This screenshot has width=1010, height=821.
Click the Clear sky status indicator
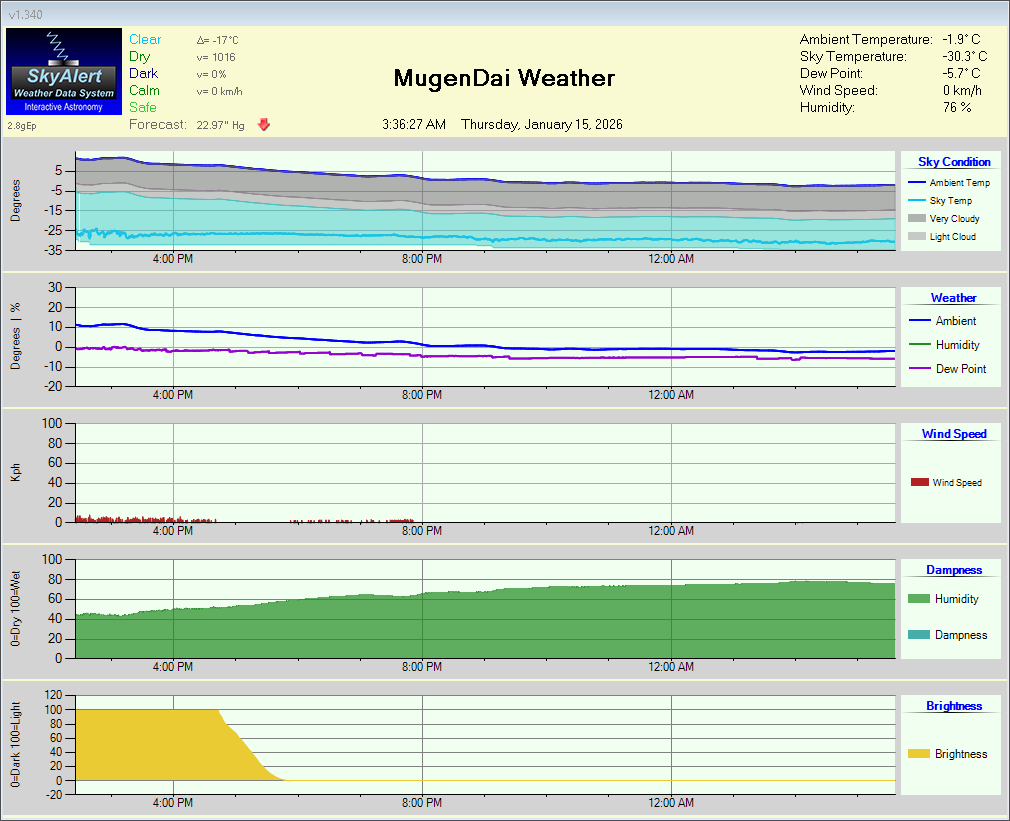(145, 38)
